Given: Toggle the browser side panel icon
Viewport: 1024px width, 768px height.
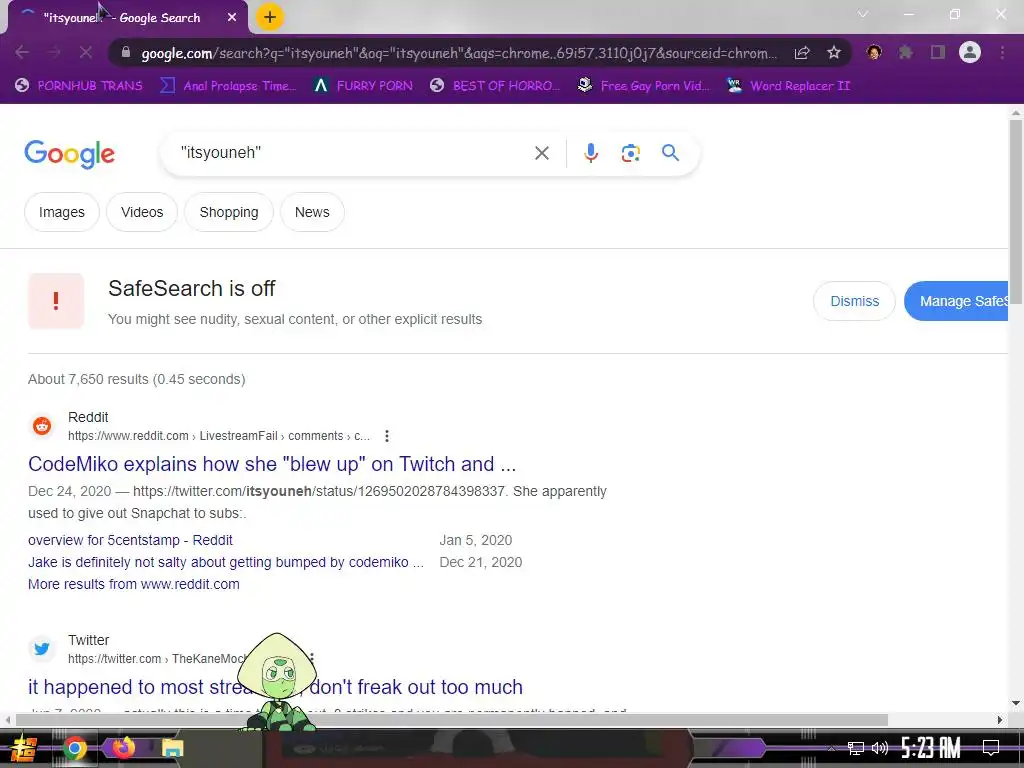Looking at the screenshot, I should pyautogui.click(x=938, y=52).
